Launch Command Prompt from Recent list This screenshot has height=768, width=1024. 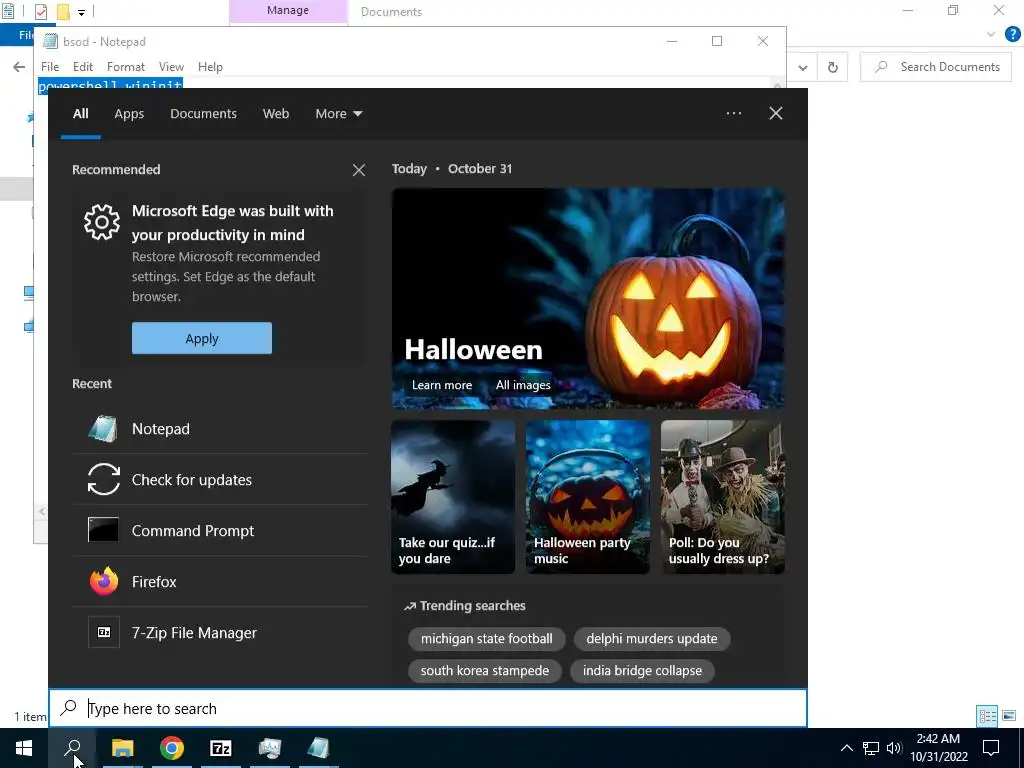point(220,530)
